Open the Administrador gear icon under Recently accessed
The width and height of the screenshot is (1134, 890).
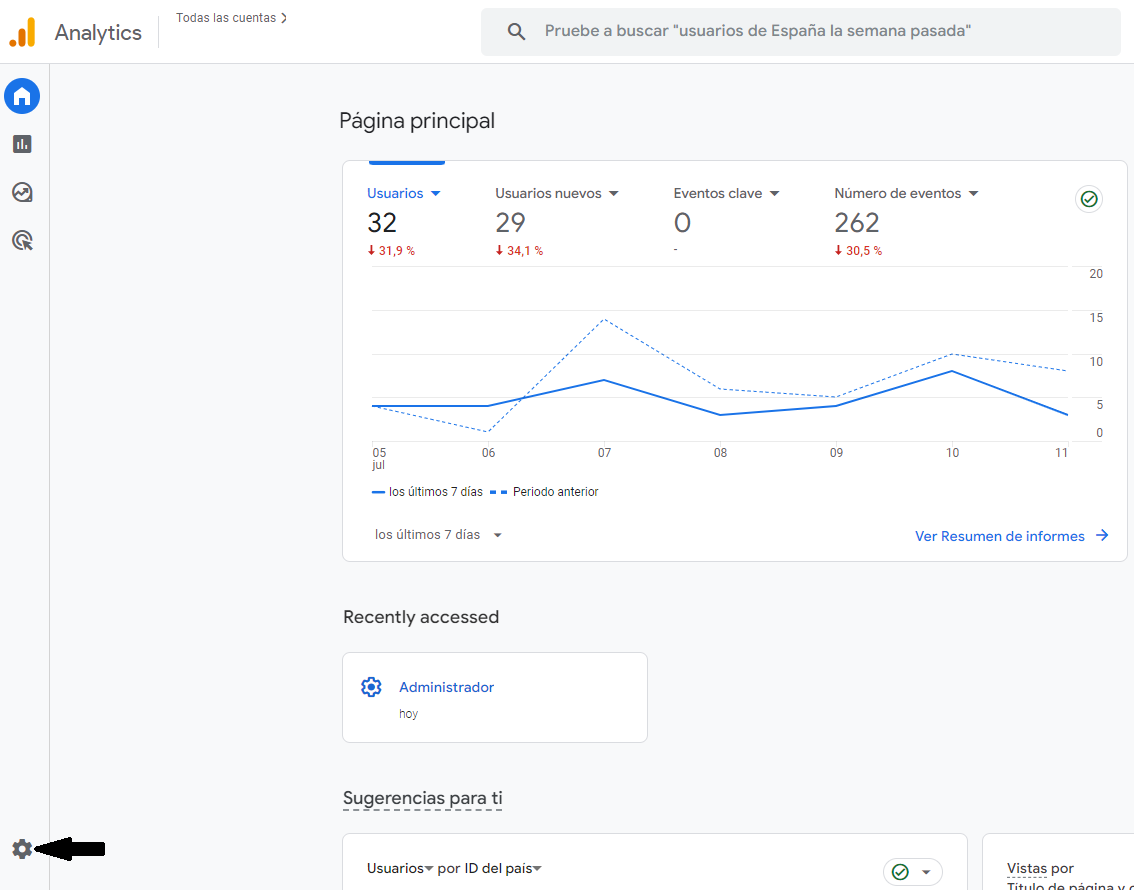coord(371,687)
